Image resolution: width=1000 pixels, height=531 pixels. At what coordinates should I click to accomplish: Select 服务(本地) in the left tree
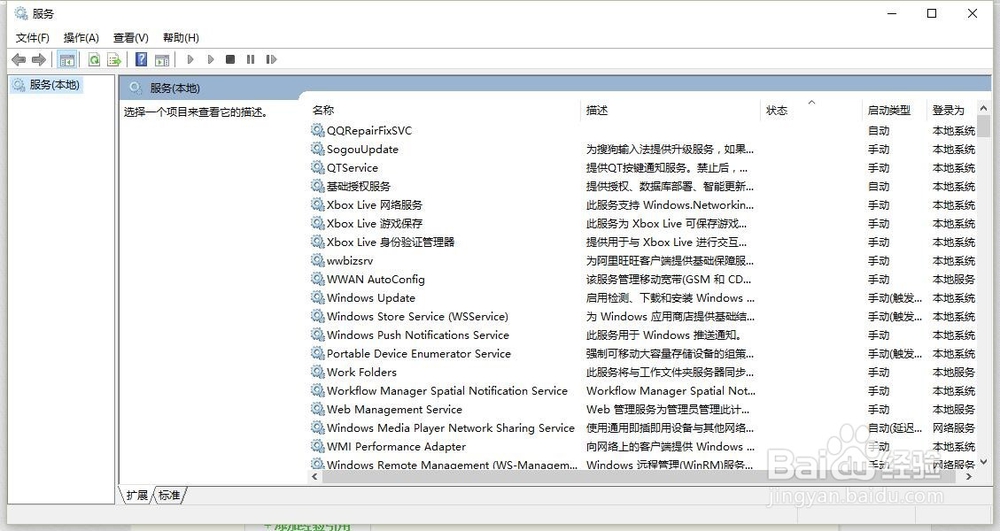point(54,84)
